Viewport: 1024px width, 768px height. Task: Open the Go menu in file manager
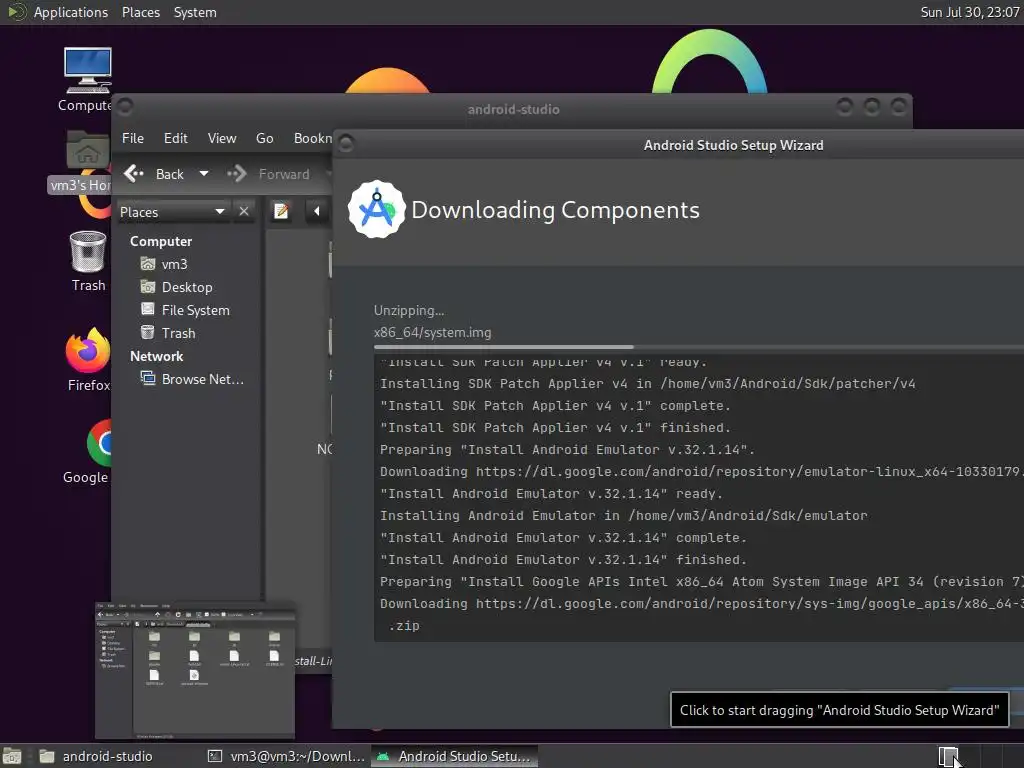[x=264, y=138]
